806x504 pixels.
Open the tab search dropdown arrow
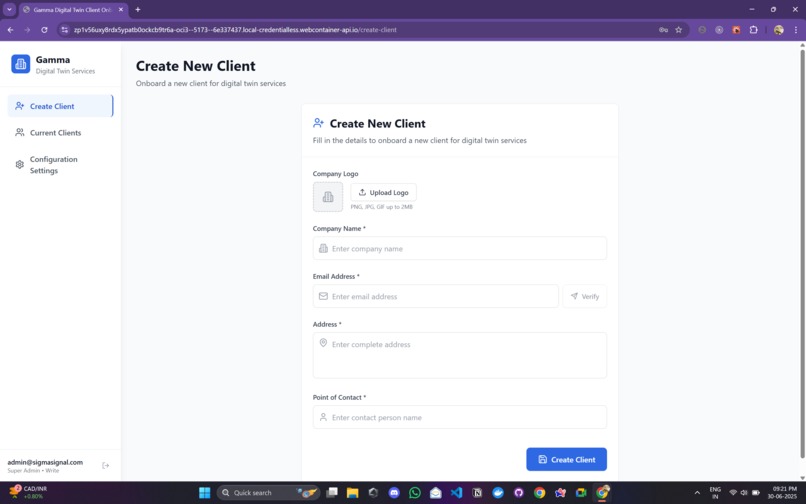pos(9,9)
